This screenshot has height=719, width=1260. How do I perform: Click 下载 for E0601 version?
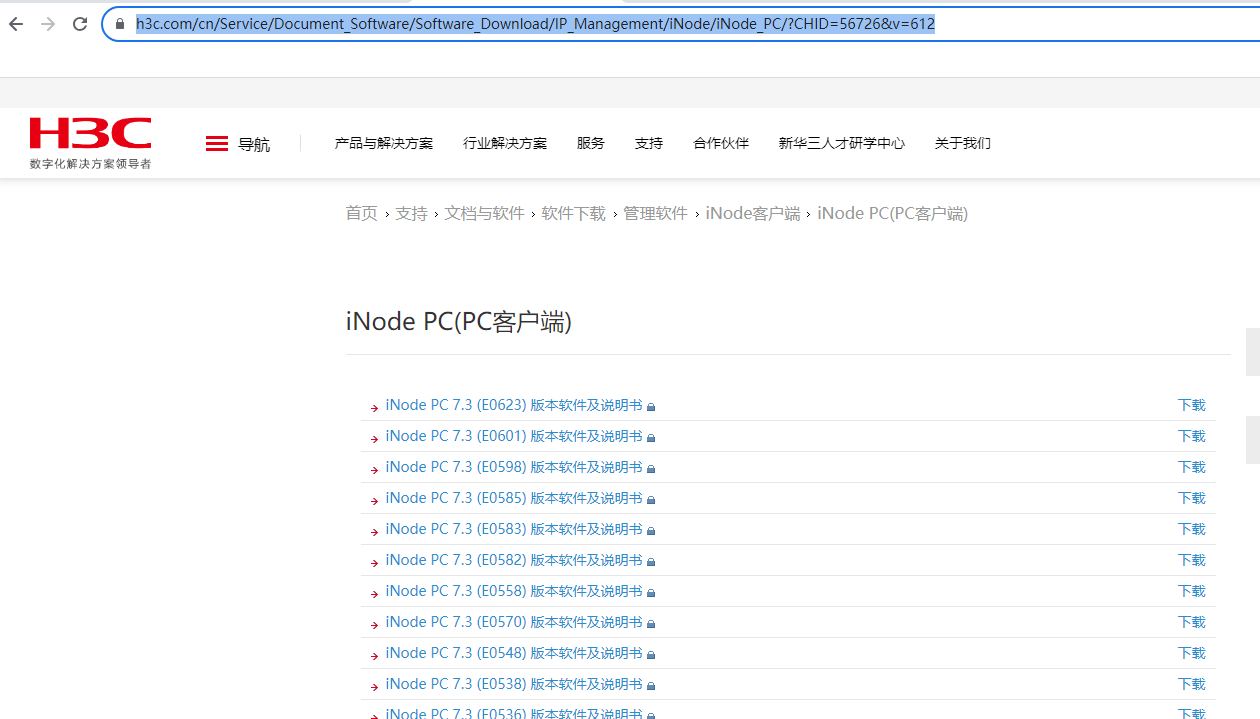[x=1191, y=436]
